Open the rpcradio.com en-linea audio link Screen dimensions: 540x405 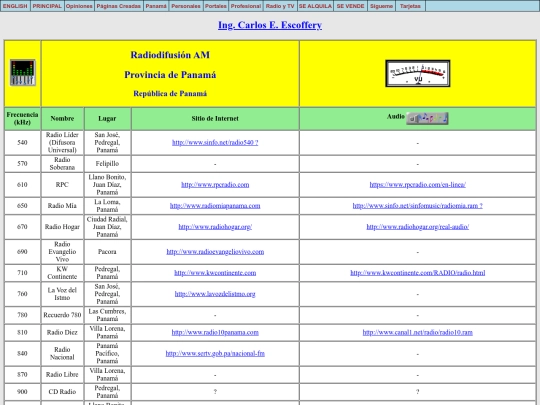pos(417,185)
